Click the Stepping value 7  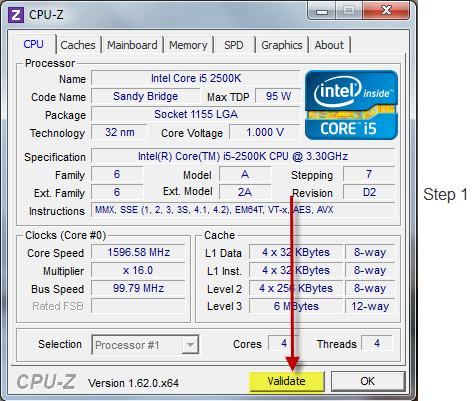pyautogui.click(x=369, y=174)
